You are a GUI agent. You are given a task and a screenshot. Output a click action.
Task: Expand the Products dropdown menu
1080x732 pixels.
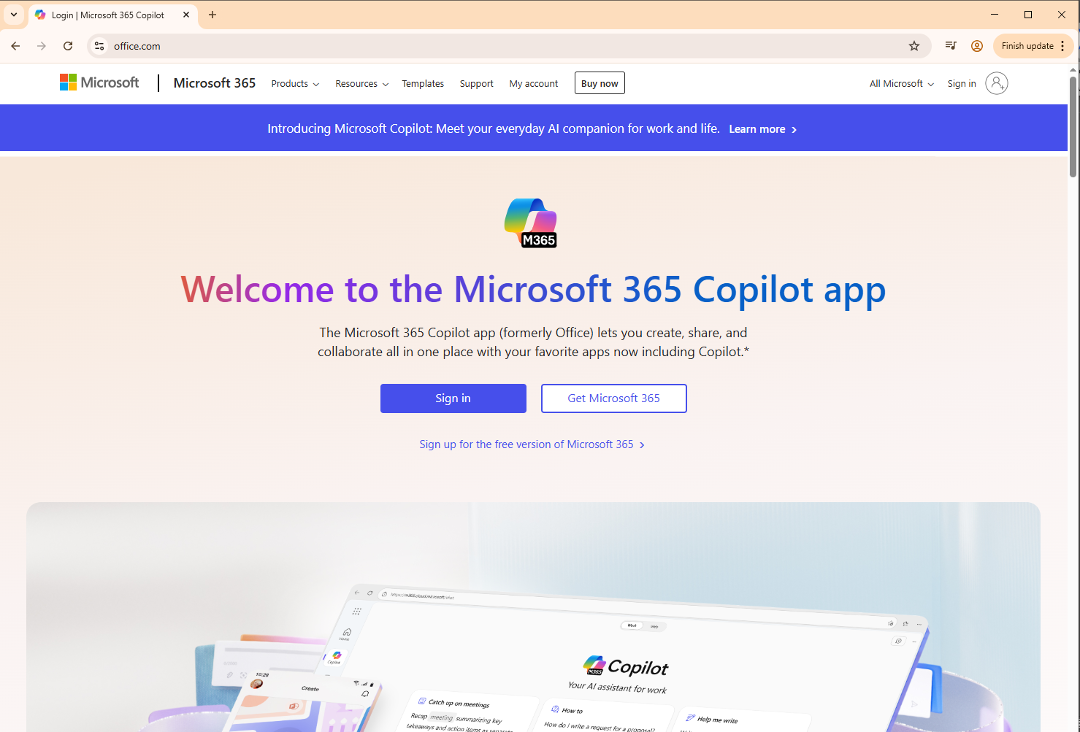[x=295, y=84]
